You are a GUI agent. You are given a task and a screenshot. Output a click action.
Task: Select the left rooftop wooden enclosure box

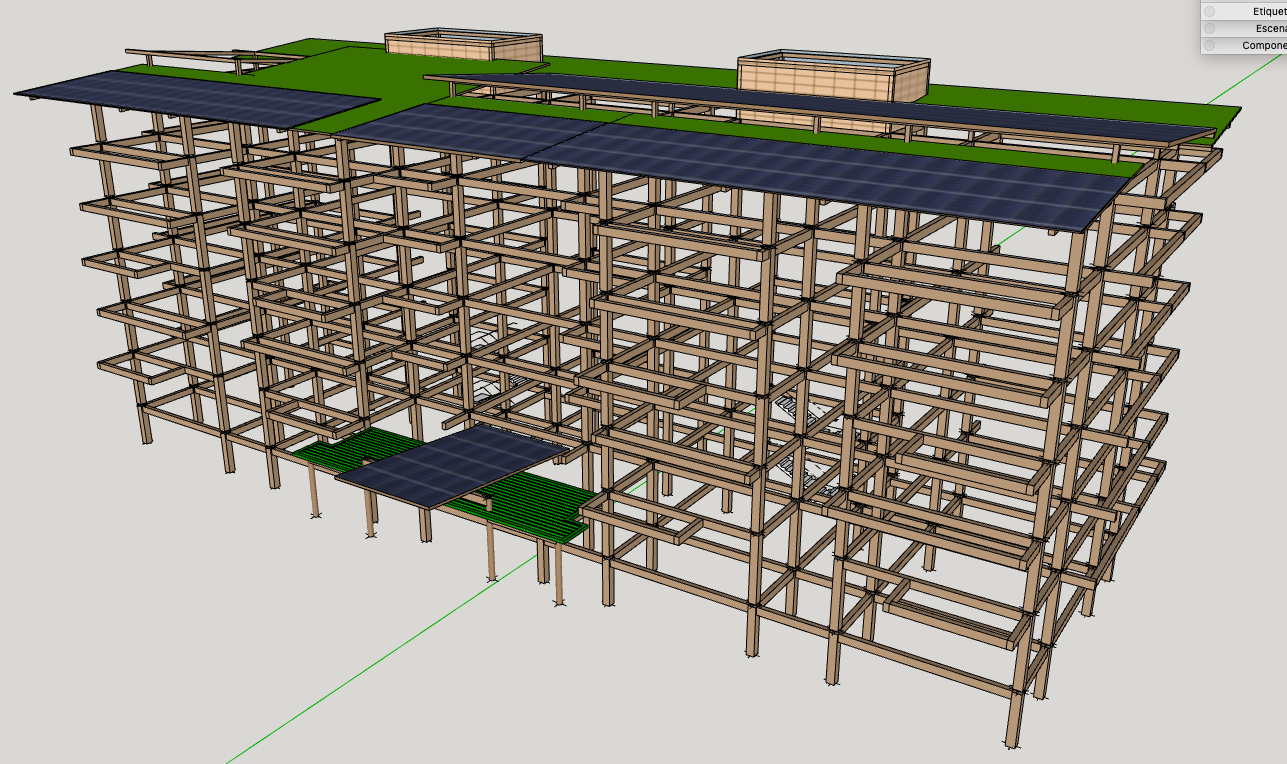pyautogui.click(x=464, y=47)
